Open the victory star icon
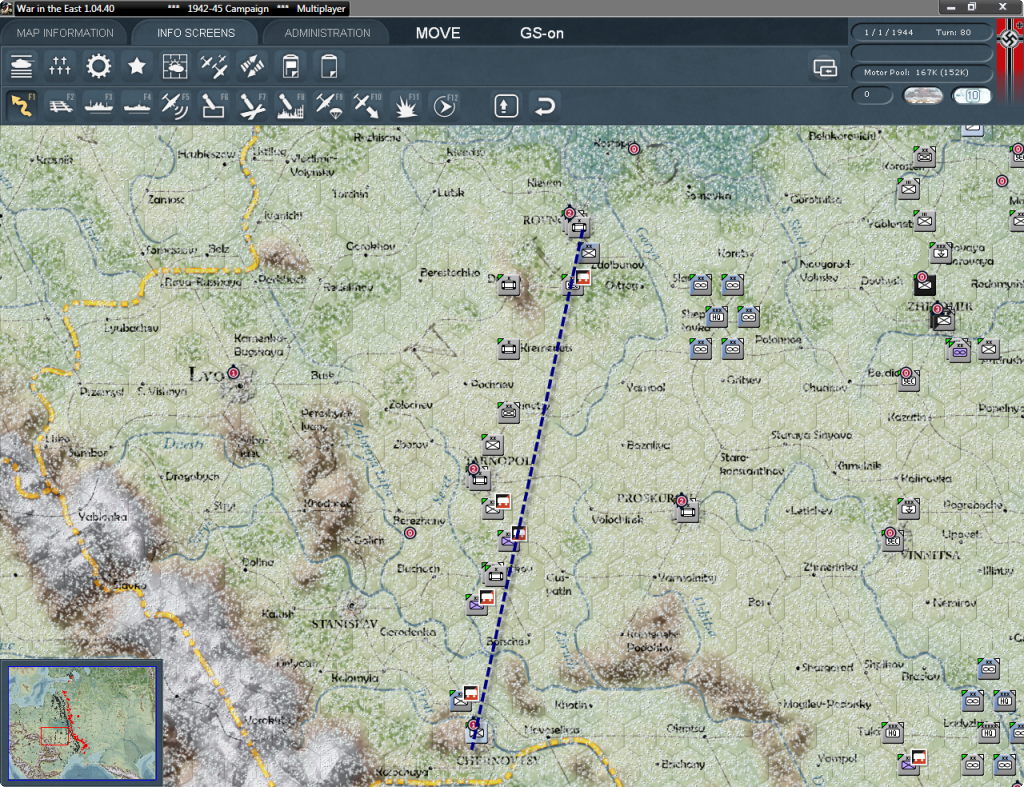The width and height of the screenshot is (1024, 787). point(136,66)
